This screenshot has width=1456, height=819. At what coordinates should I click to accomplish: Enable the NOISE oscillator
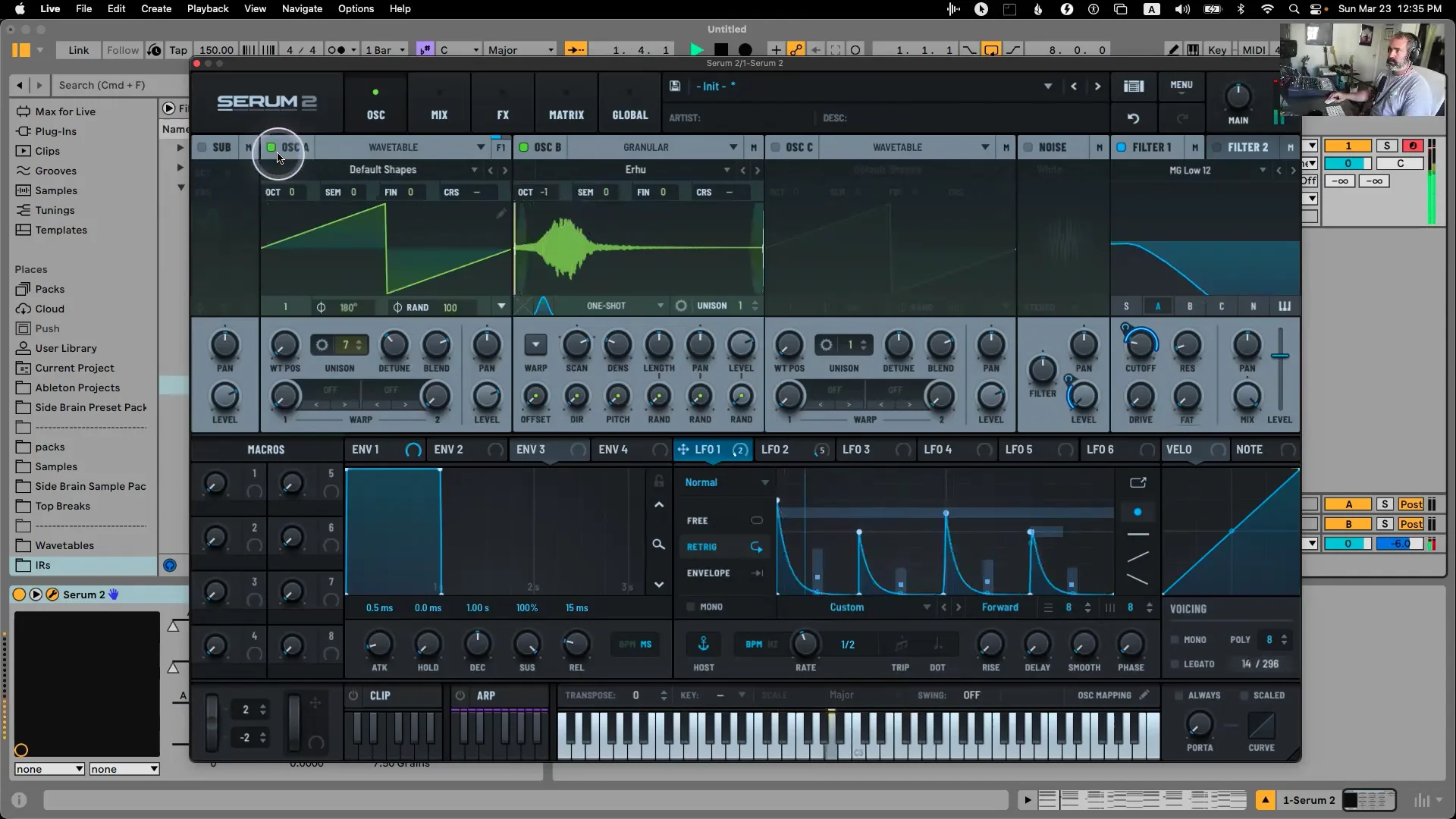click(x=1028, y=147)
